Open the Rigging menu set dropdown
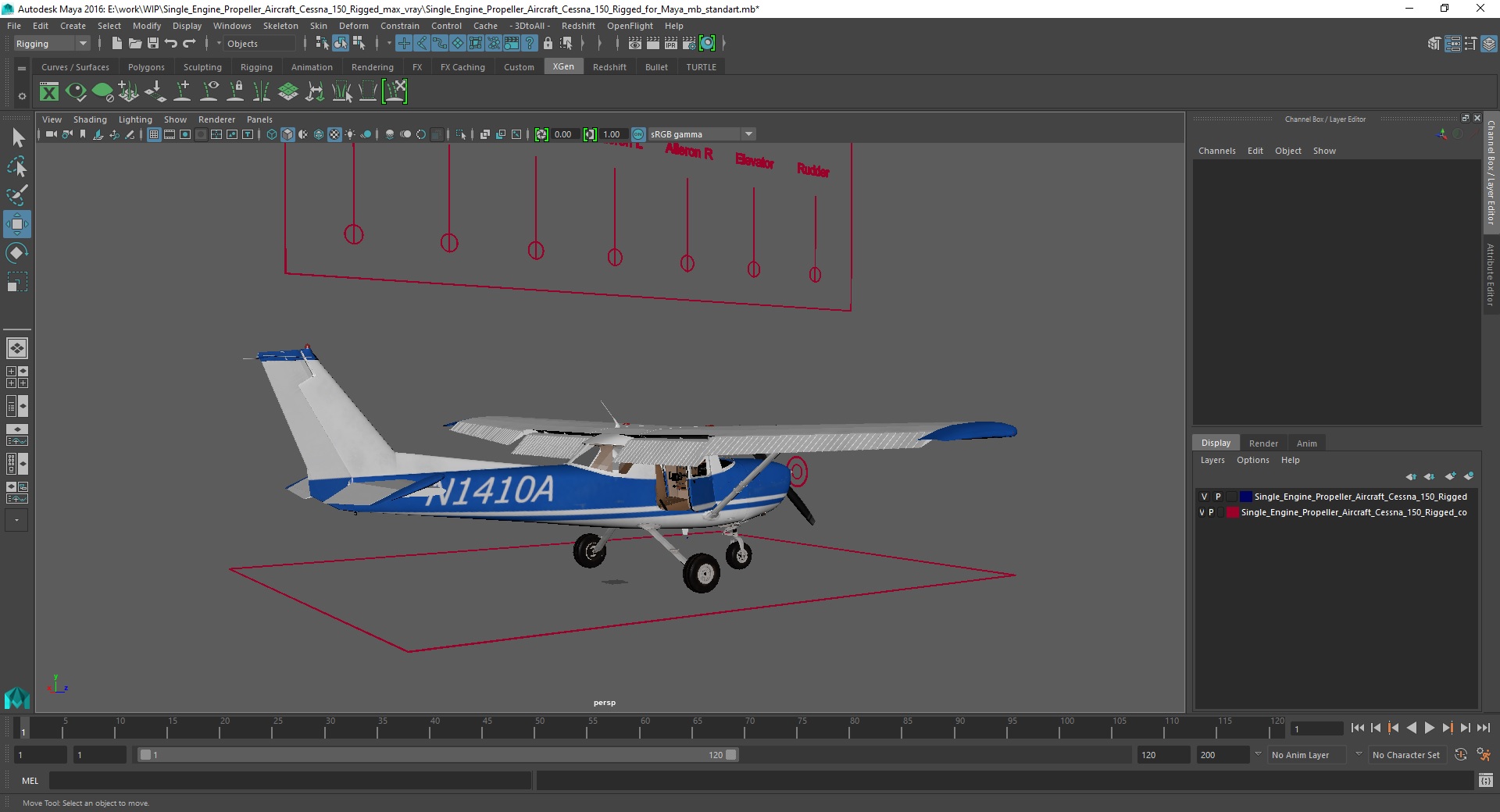The width and height of the screenshot is (1500, 812). click(52, 44)
